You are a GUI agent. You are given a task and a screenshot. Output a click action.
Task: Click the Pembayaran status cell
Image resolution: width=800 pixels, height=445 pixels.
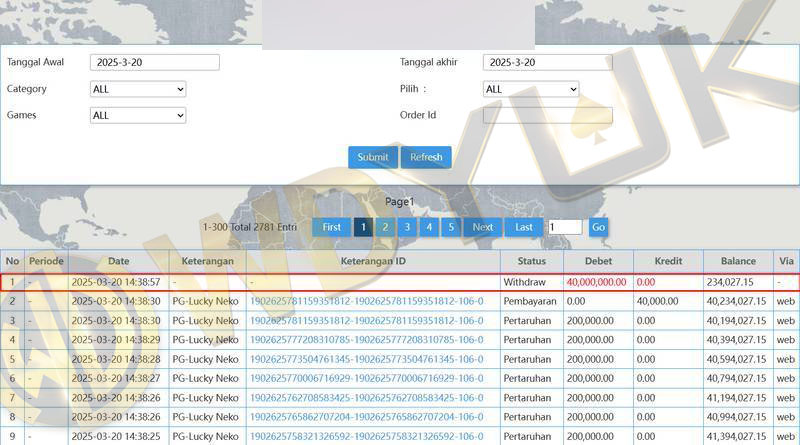tap(530, 302)
